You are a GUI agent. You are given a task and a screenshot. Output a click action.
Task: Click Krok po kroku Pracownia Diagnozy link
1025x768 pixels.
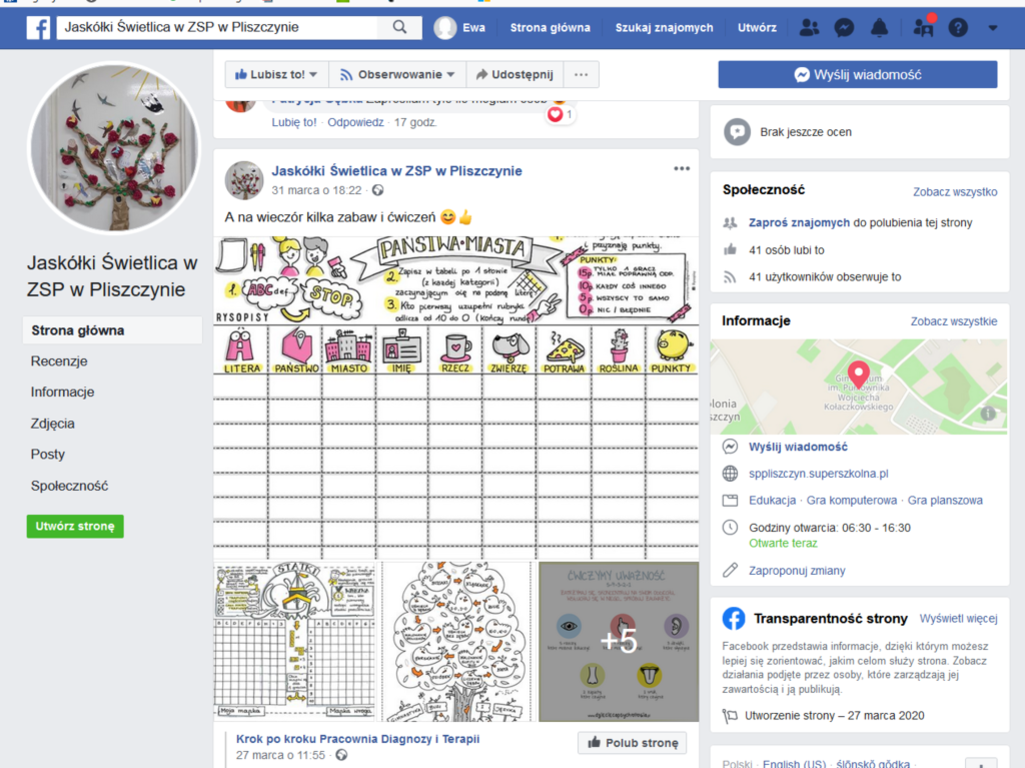pyautogui.click(x=358, y=739)
